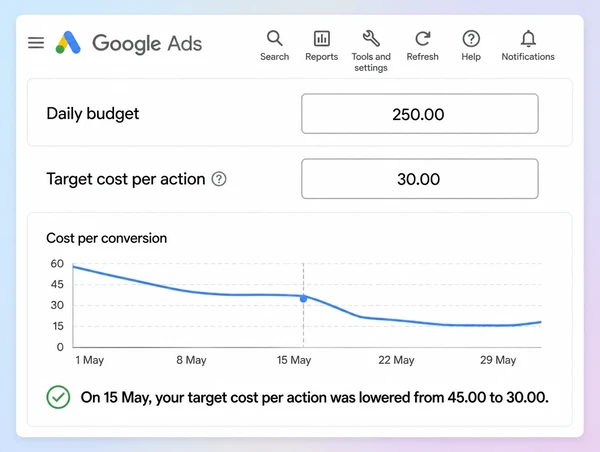Edit the Daily budget 250.00 field
This screenshot has width=600, height=452.
420,114
